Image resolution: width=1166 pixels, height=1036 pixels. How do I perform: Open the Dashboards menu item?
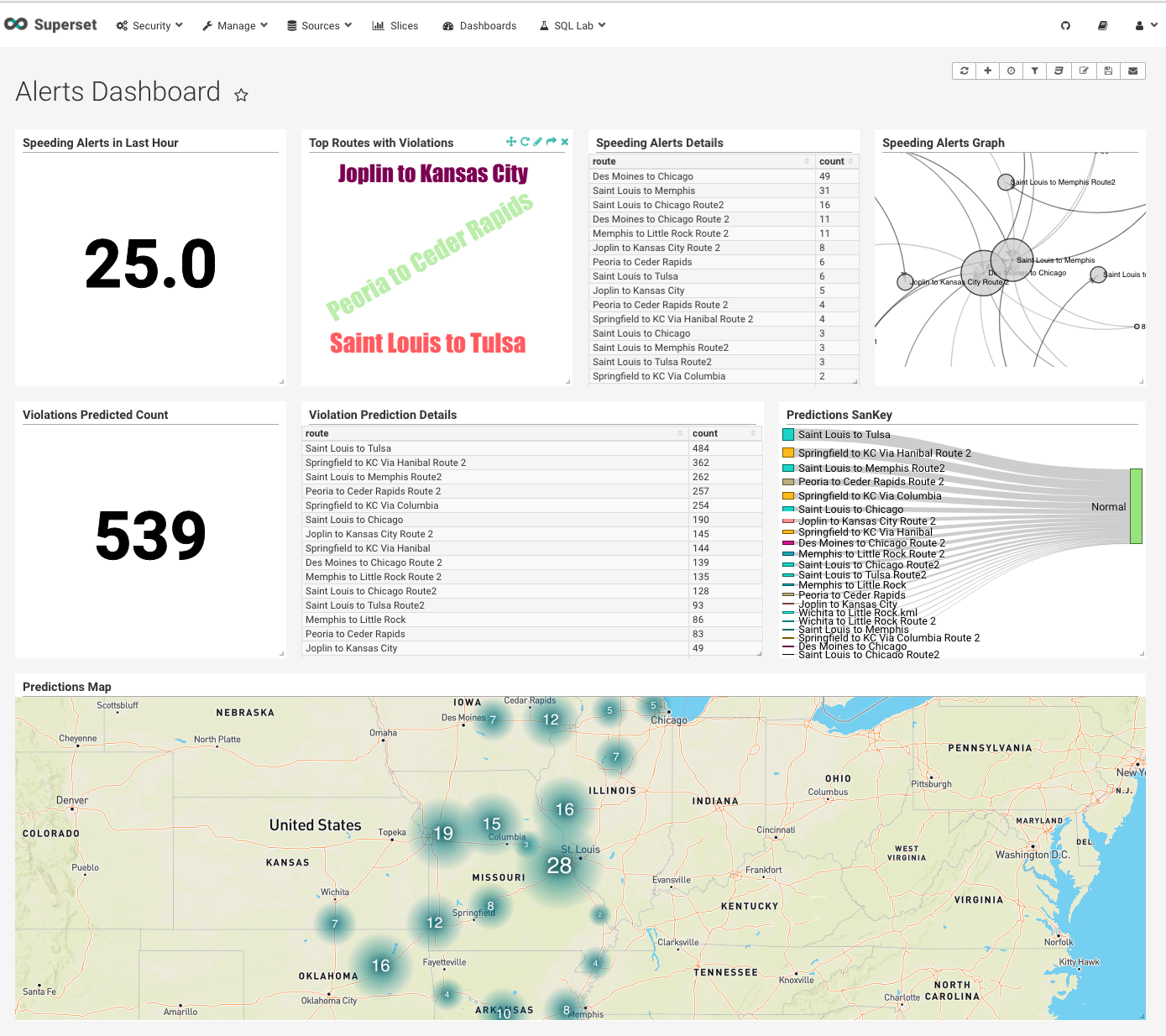479,26
